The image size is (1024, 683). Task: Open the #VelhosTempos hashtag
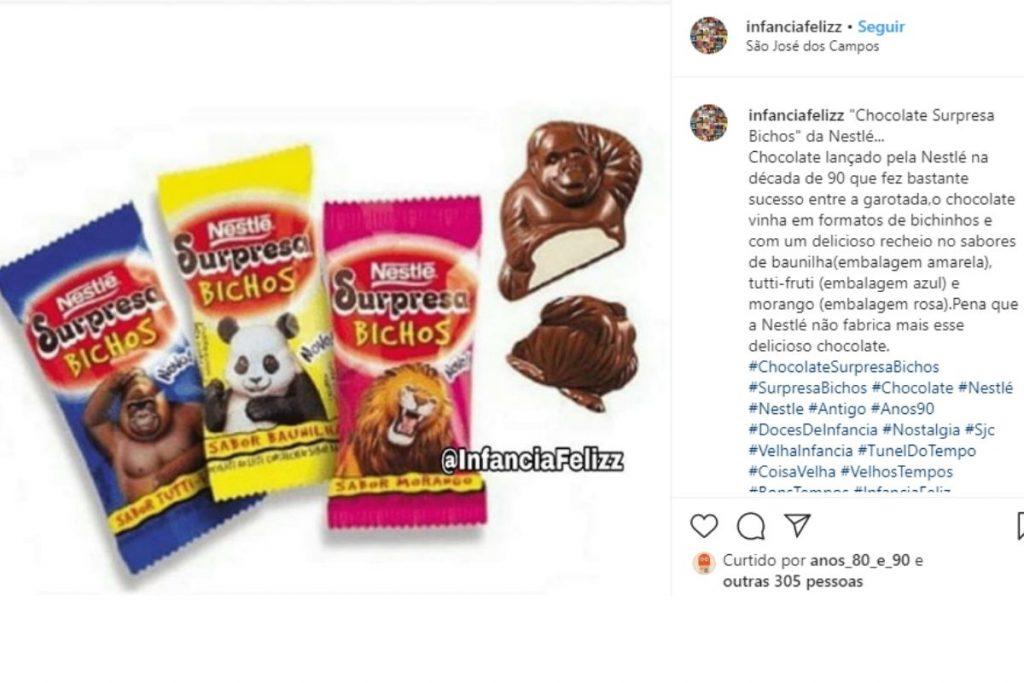tap(897, 471)
